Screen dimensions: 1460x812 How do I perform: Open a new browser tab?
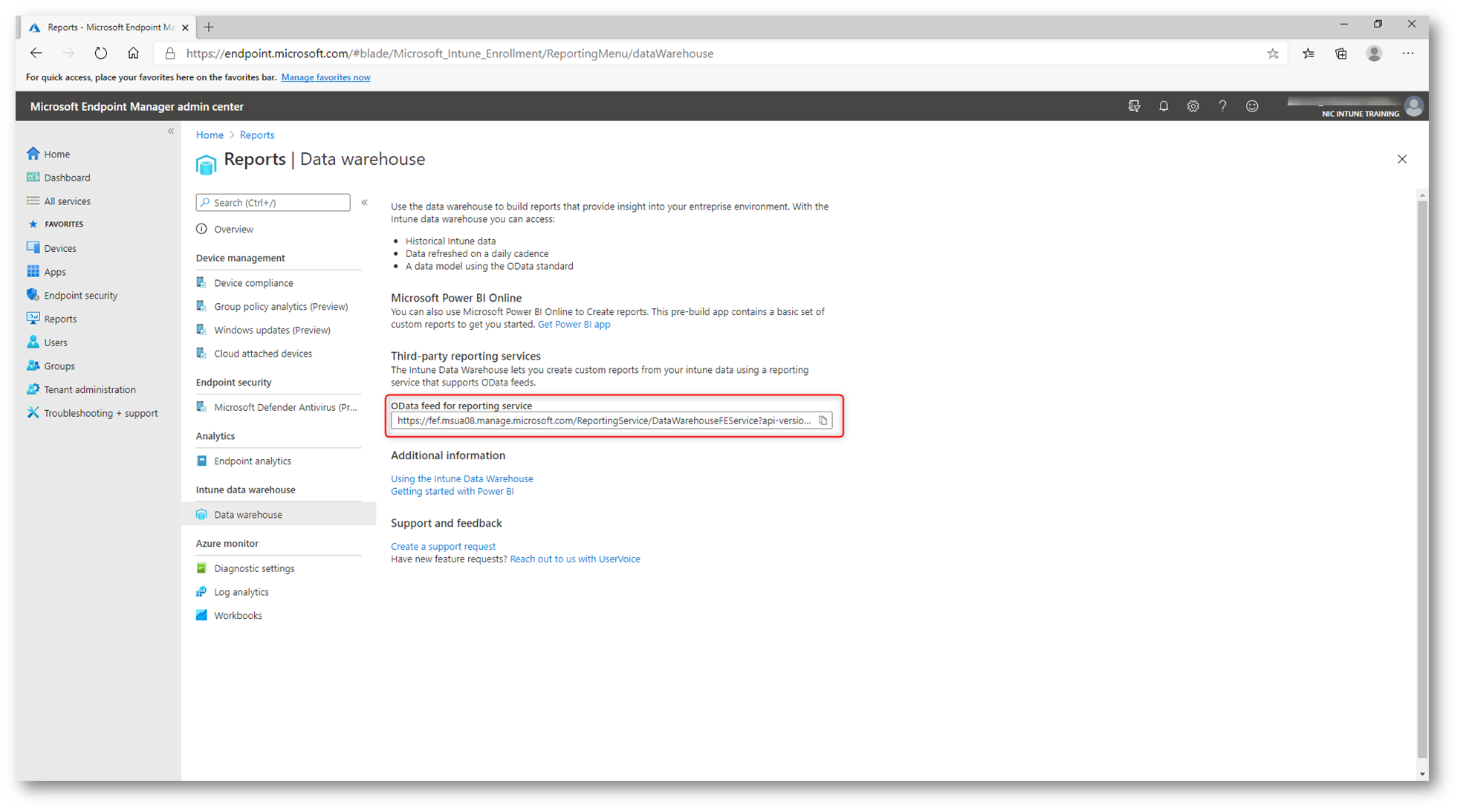(x=209, y=27)
